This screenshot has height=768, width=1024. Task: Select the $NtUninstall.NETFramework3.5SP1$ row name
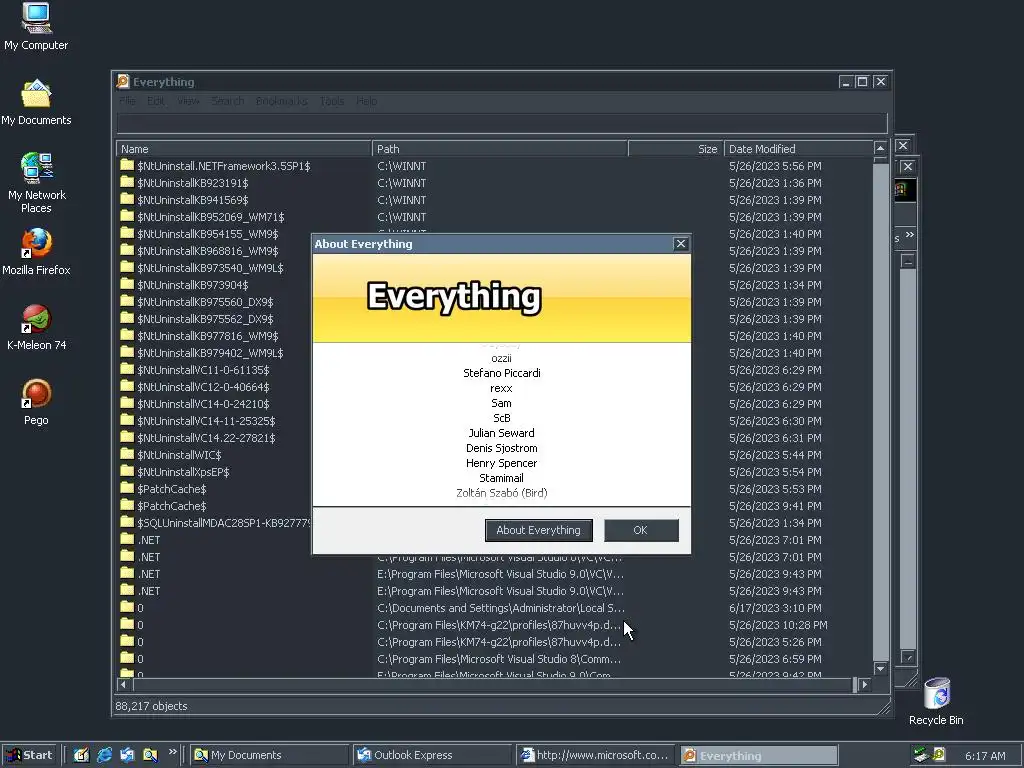click(224, 166)
